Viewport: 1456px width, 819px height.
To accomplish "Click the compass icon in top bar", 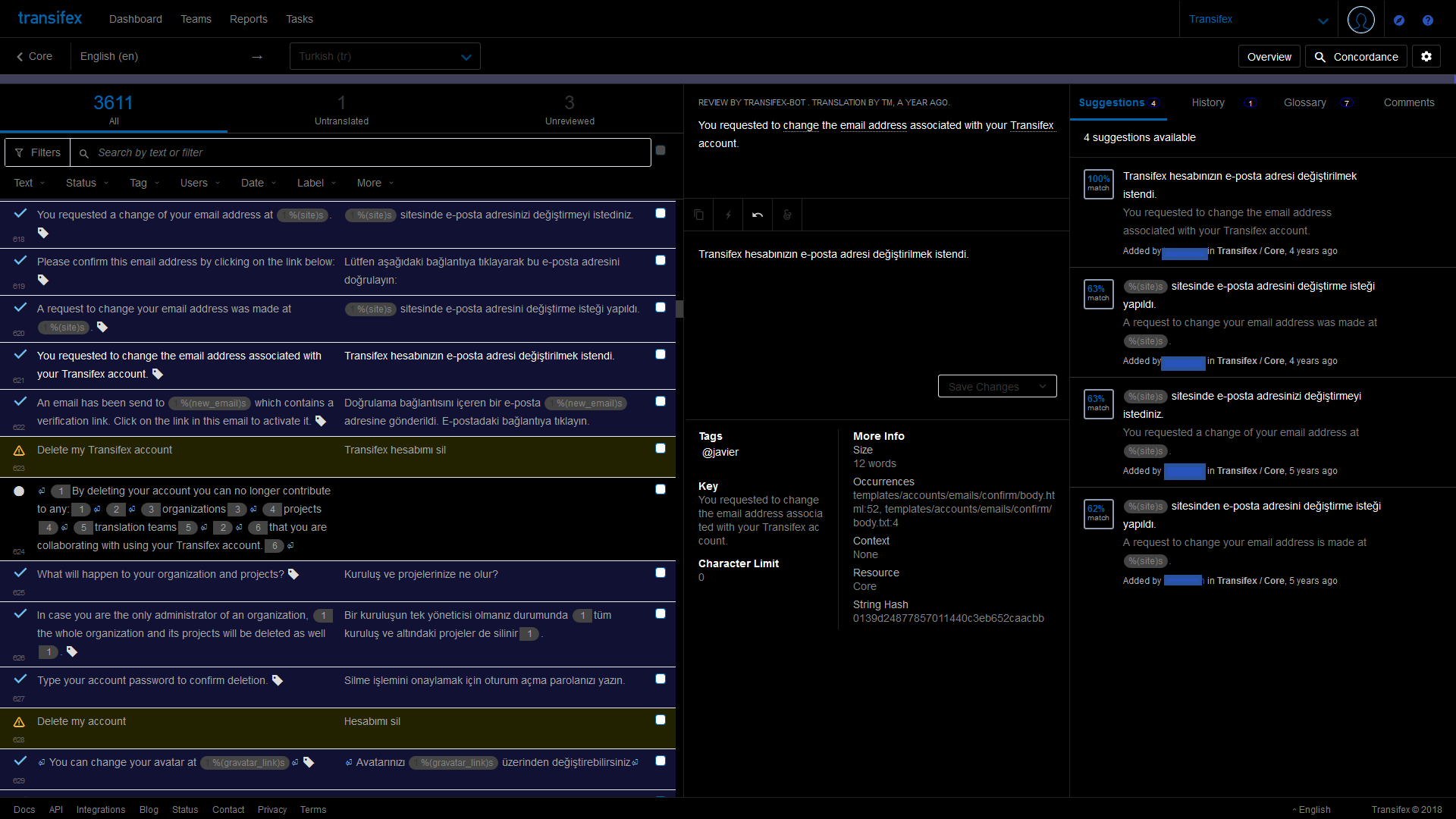I will click(1399, 20).
